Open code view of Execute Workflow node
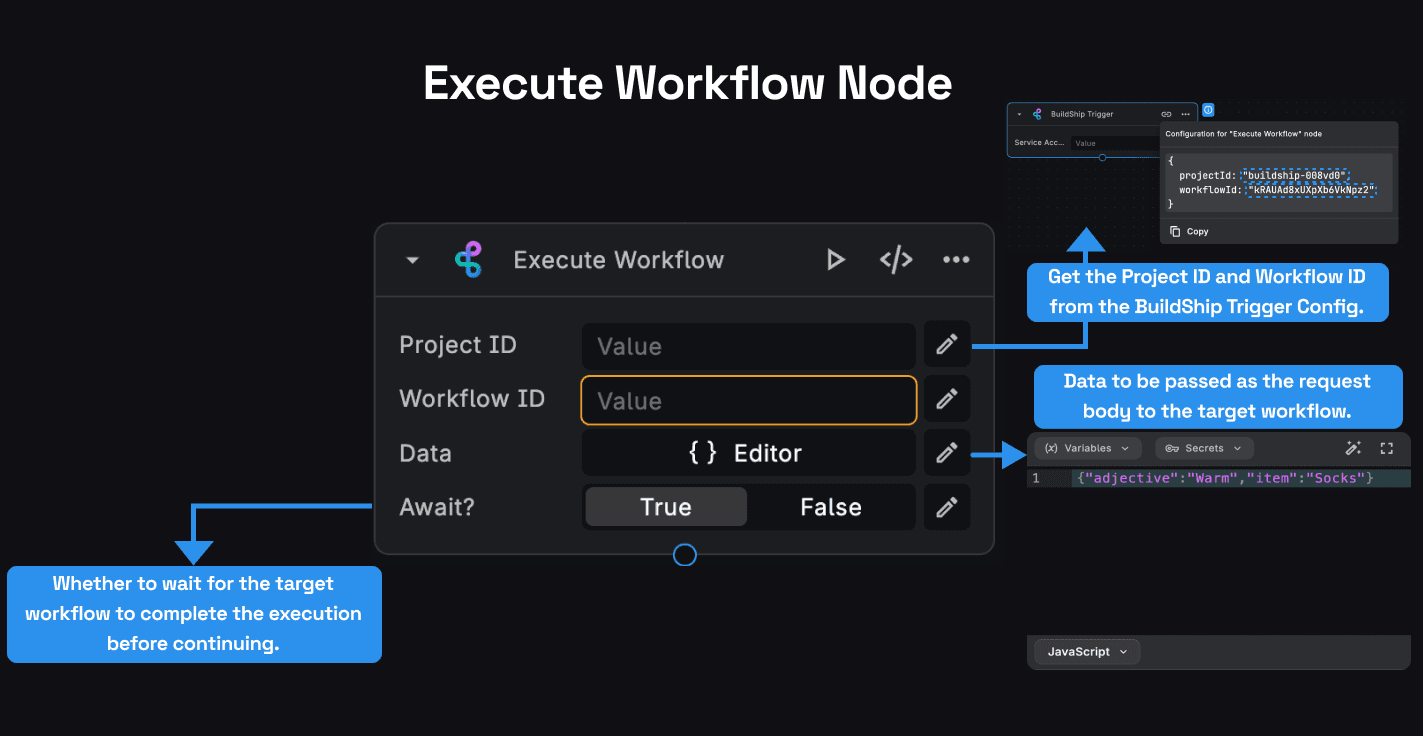The height and width of the screenshot is (736, 1423). tap(895, 260)
